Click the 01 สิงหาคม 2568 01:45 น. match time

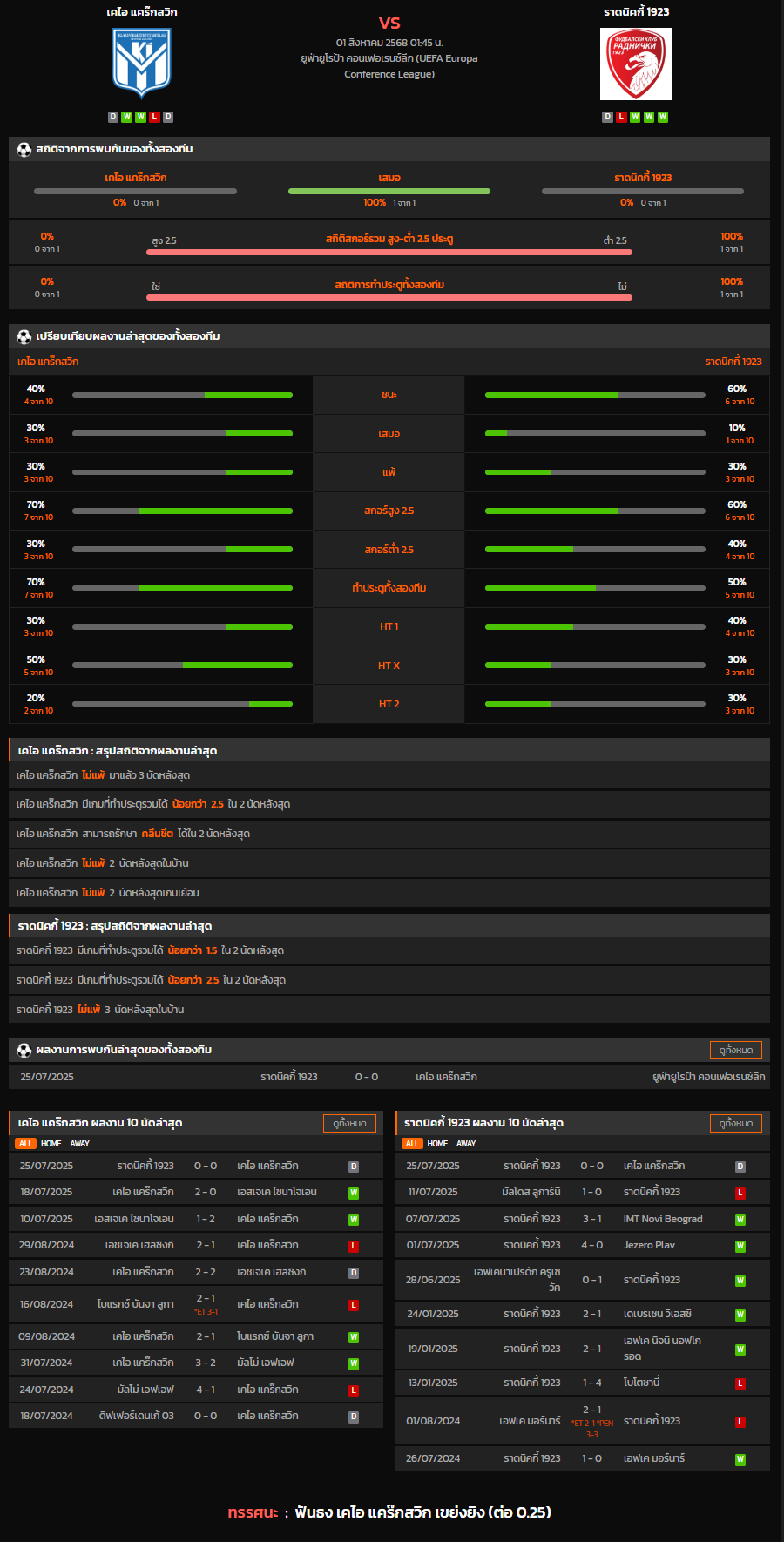(x=389, y=43)
